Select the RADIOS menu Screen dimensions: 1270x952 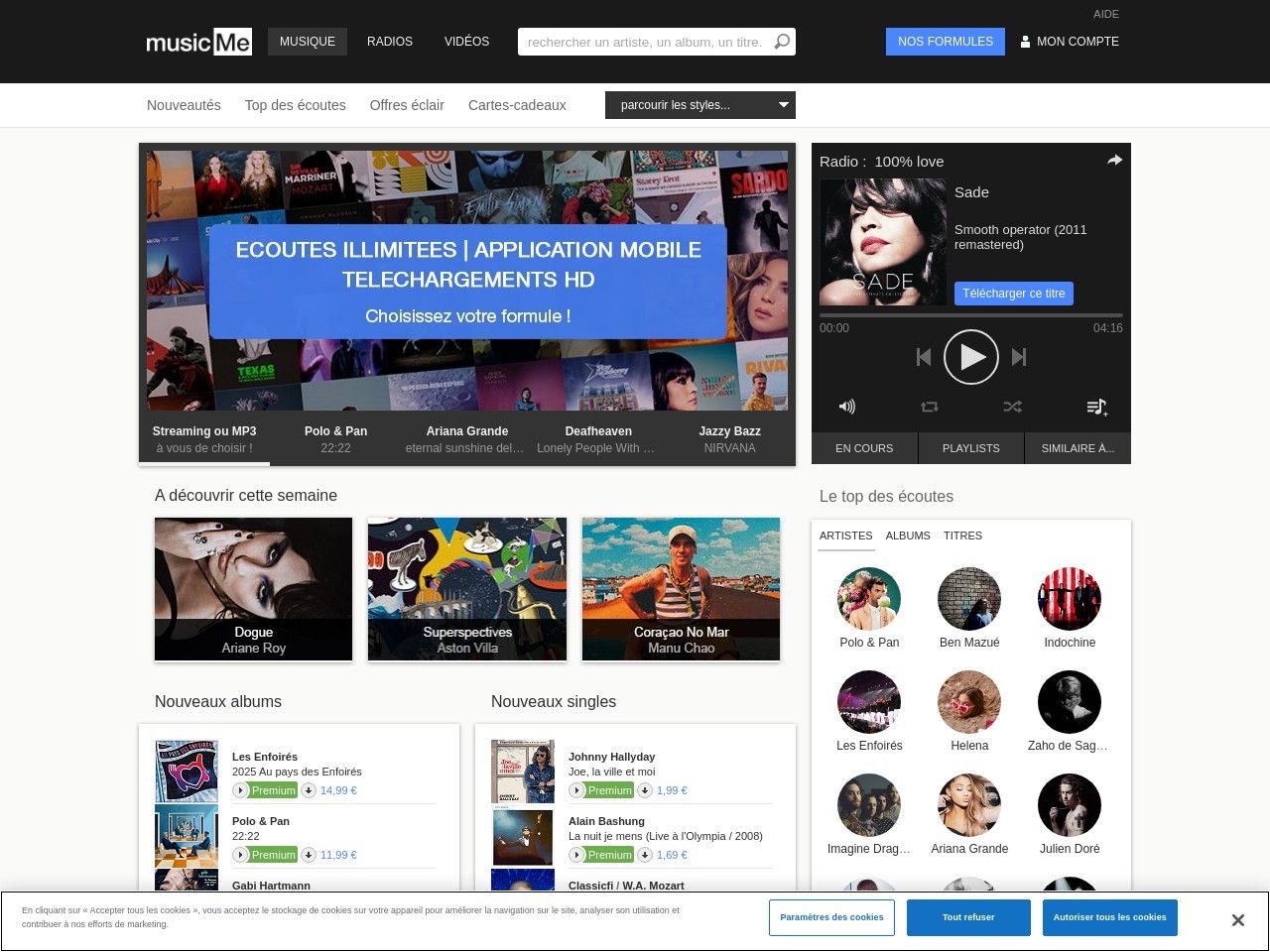[390, 42]
